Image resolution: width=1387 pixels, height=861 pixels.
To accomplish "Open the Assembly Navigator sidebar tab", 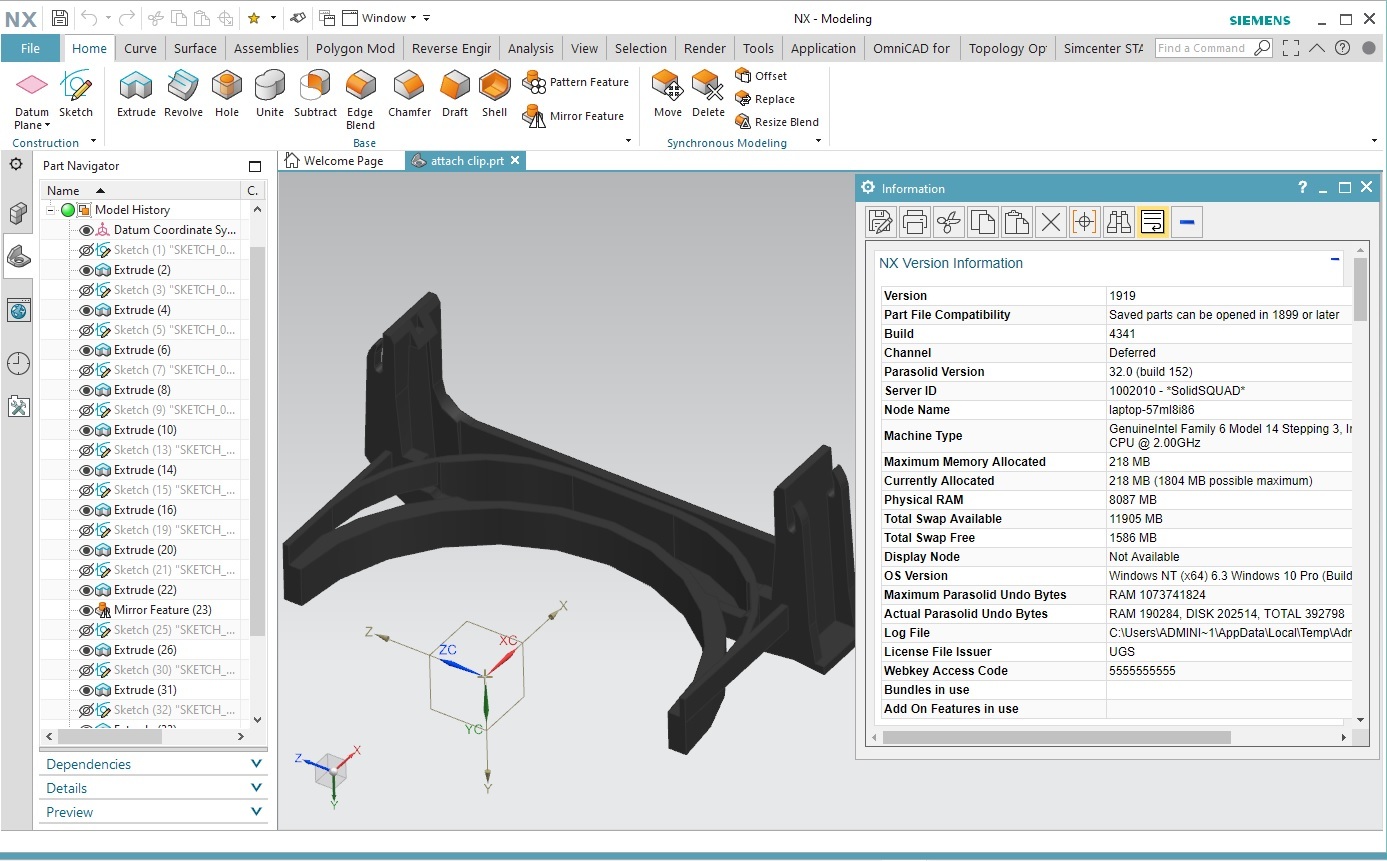I will pyautogui.click(x=18, y=213).
